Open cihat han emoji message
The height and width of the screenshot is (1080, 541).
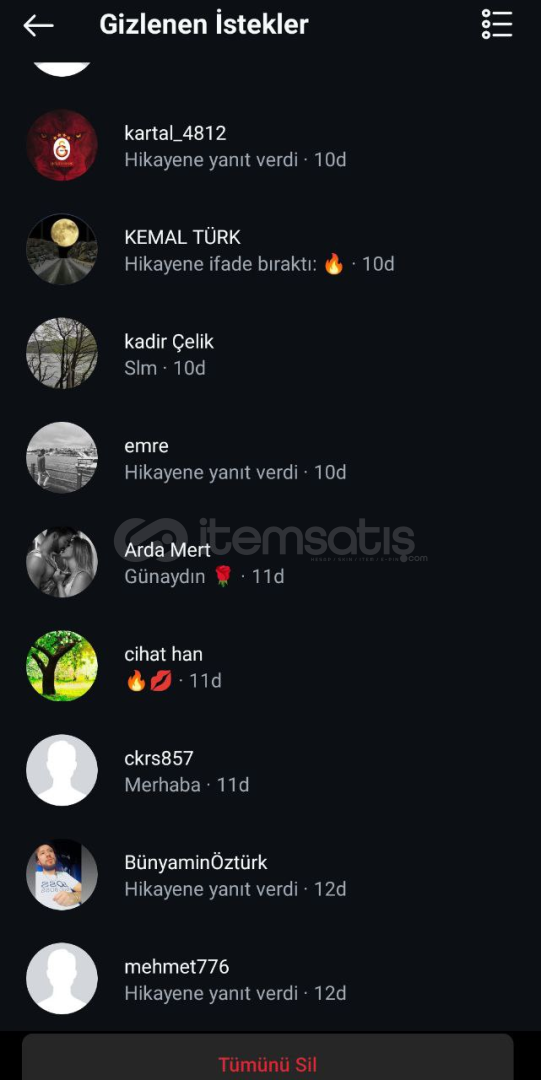pyautogui.click(x=270, y=666)
